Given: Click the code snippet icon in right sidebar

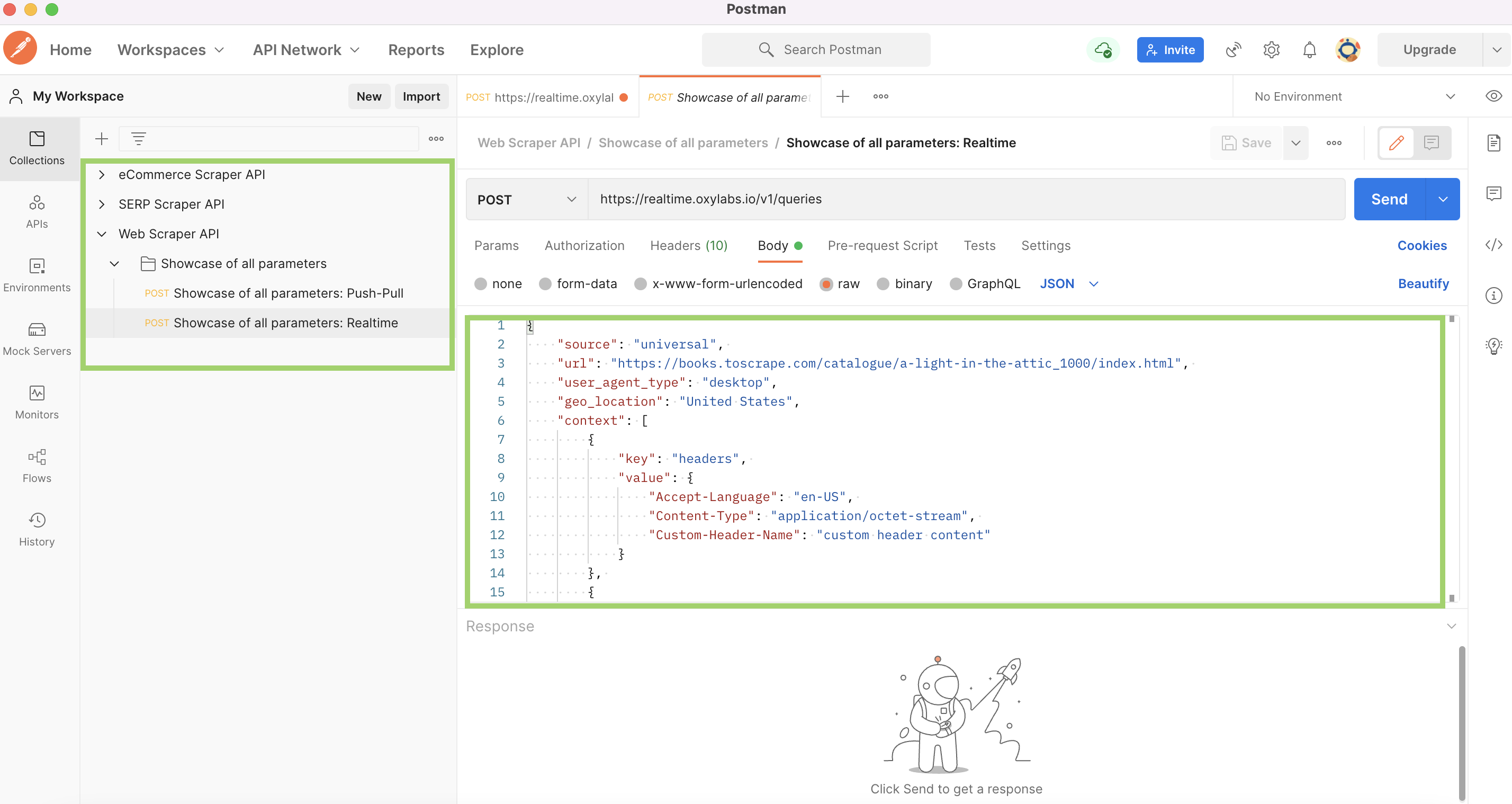Looking at the screenshot, I should point(1493,244).
